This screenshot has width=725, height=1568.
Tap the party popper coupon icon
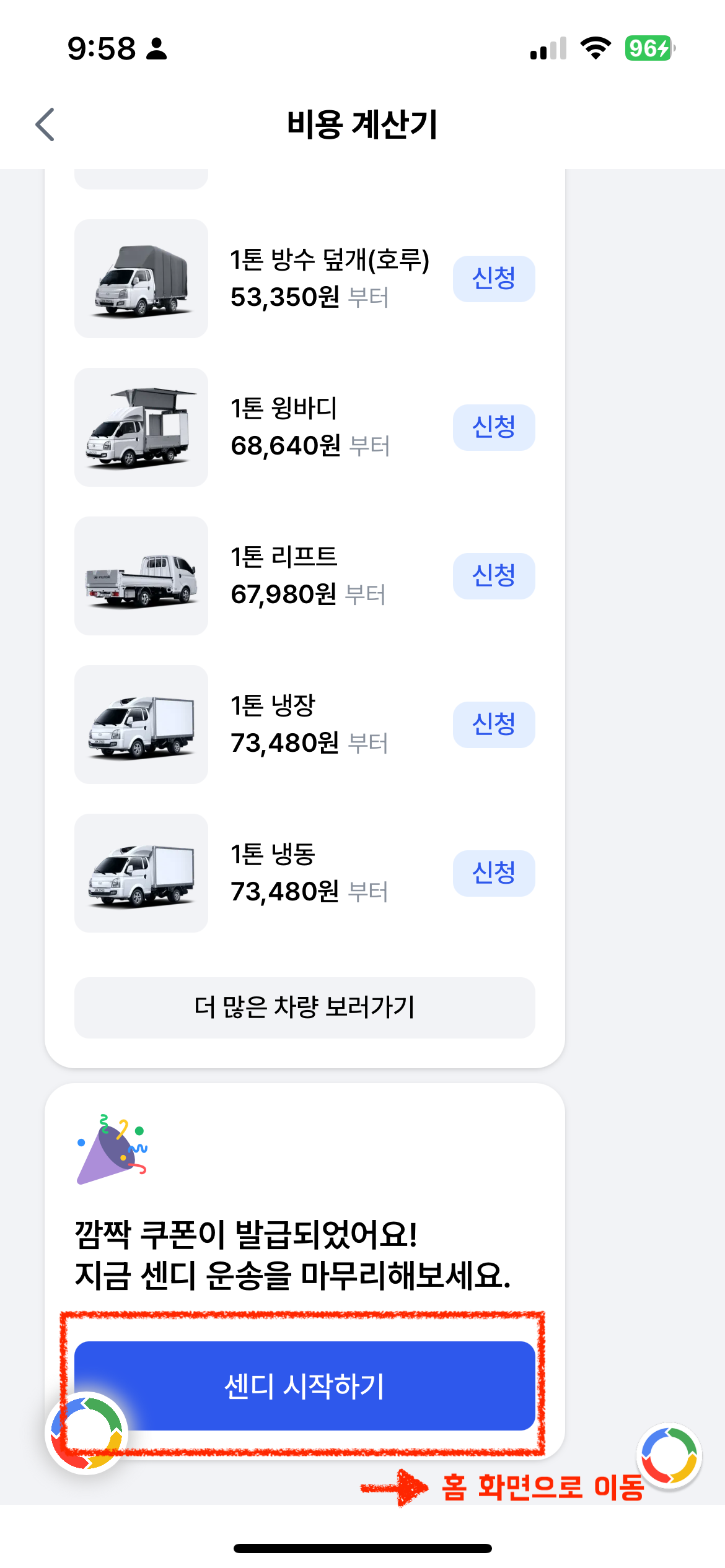(x=112, y=1149)
